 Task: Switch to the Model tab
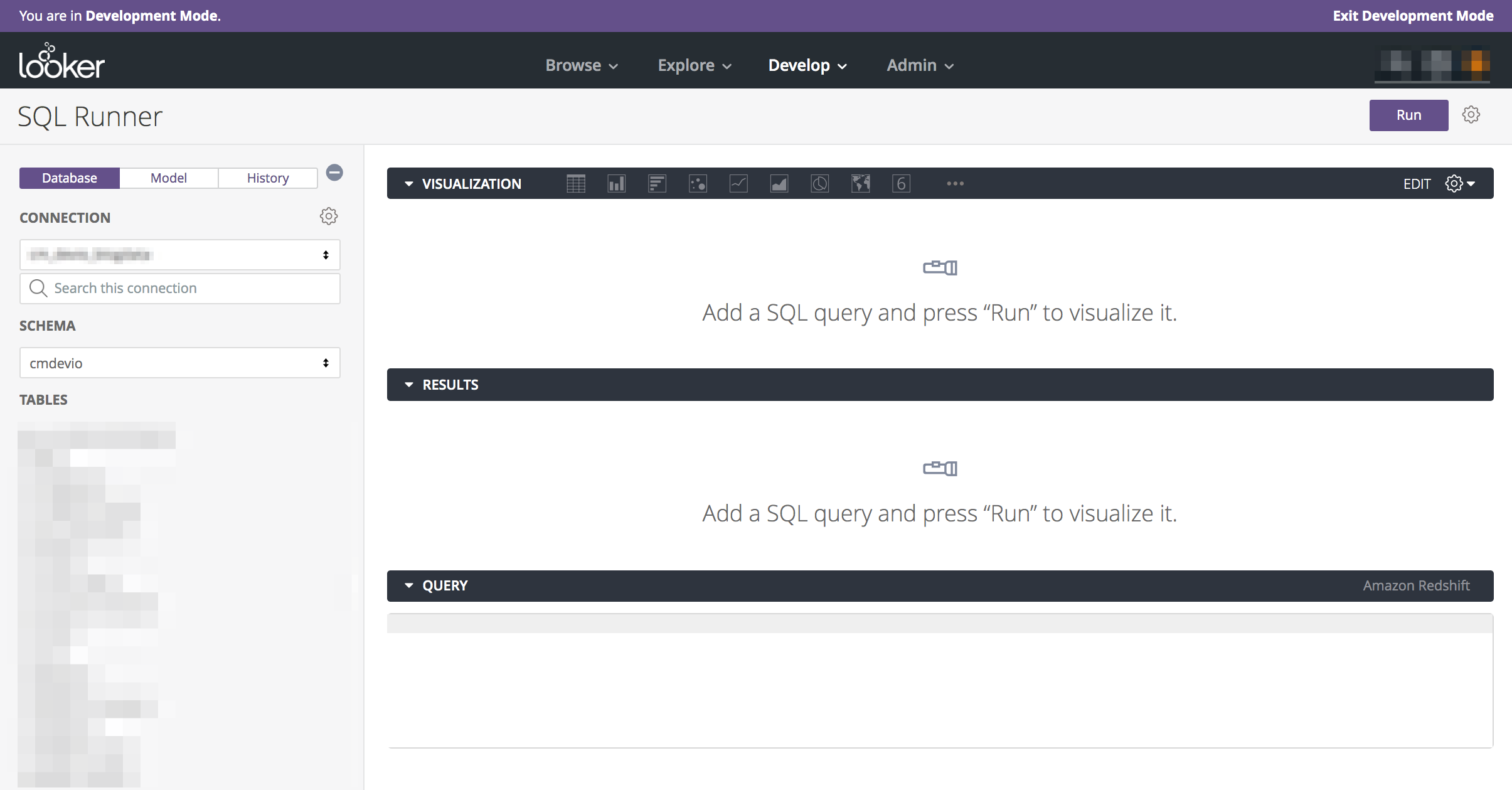169,178
